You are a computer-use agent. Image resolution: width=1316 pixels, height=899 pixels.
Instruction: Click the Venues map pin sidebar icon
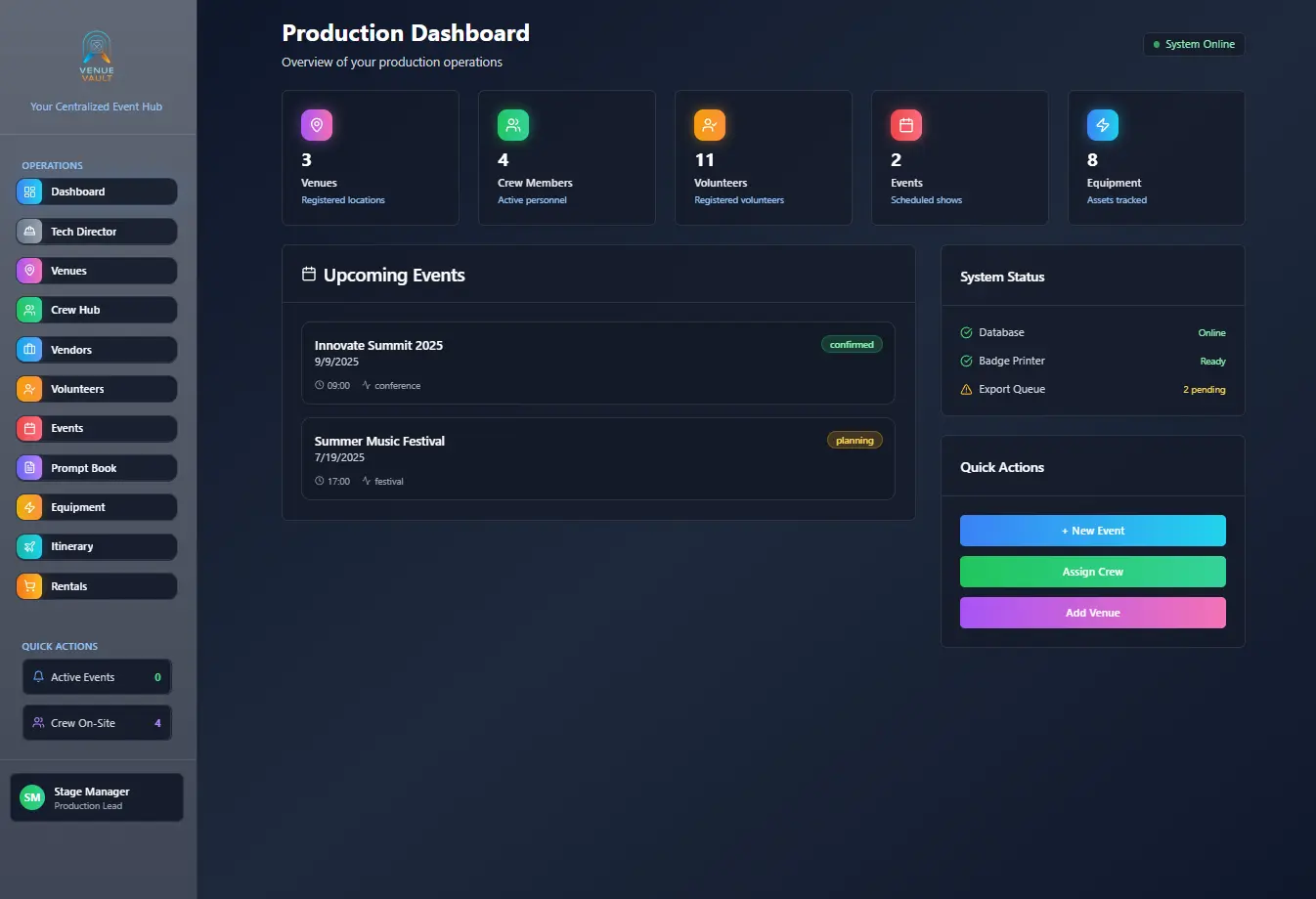pos(29,271)
